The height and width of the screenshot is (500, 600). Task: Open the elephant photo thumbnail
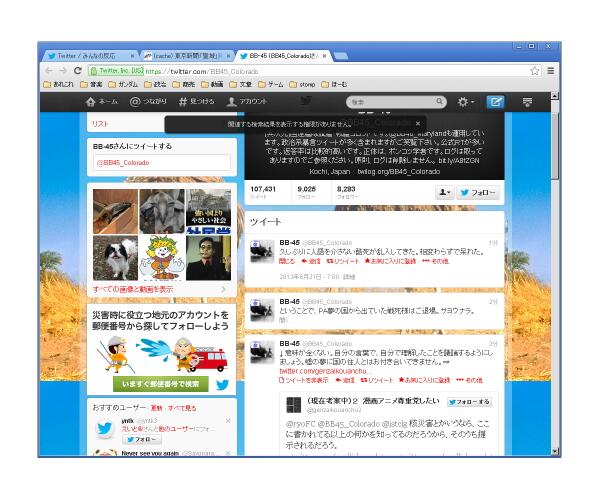162,212
